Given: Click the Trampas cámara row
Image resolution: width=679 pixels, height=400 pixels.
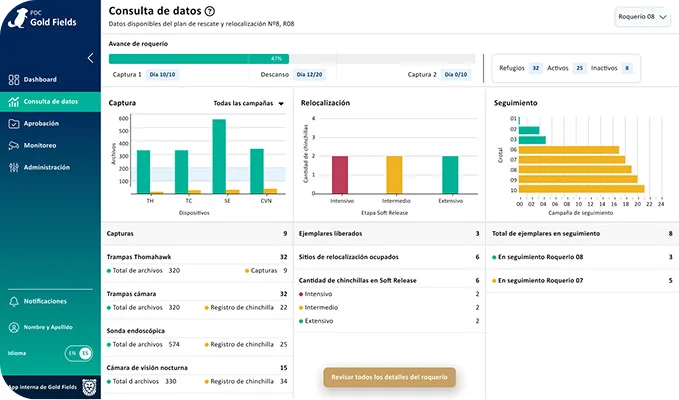Looking at the screenshot, I should click(x=197, y=294).
